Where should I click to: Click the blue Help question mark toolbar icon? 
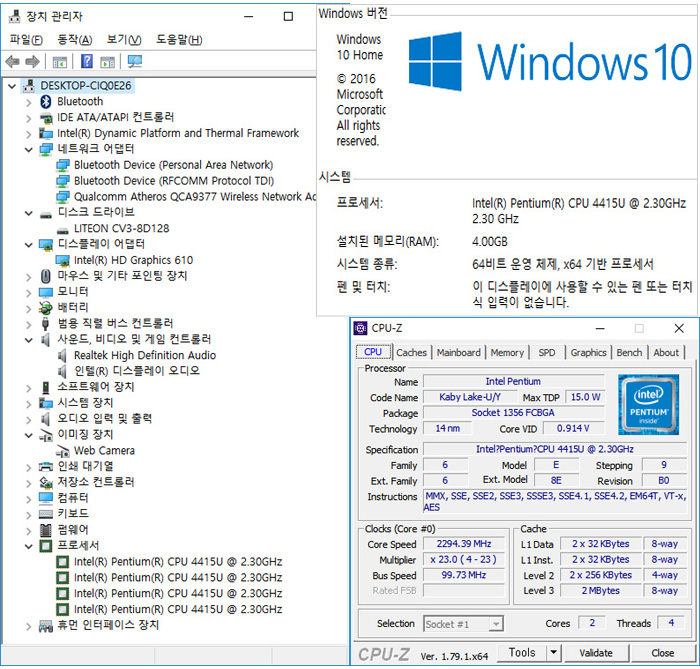coord(87,61)
